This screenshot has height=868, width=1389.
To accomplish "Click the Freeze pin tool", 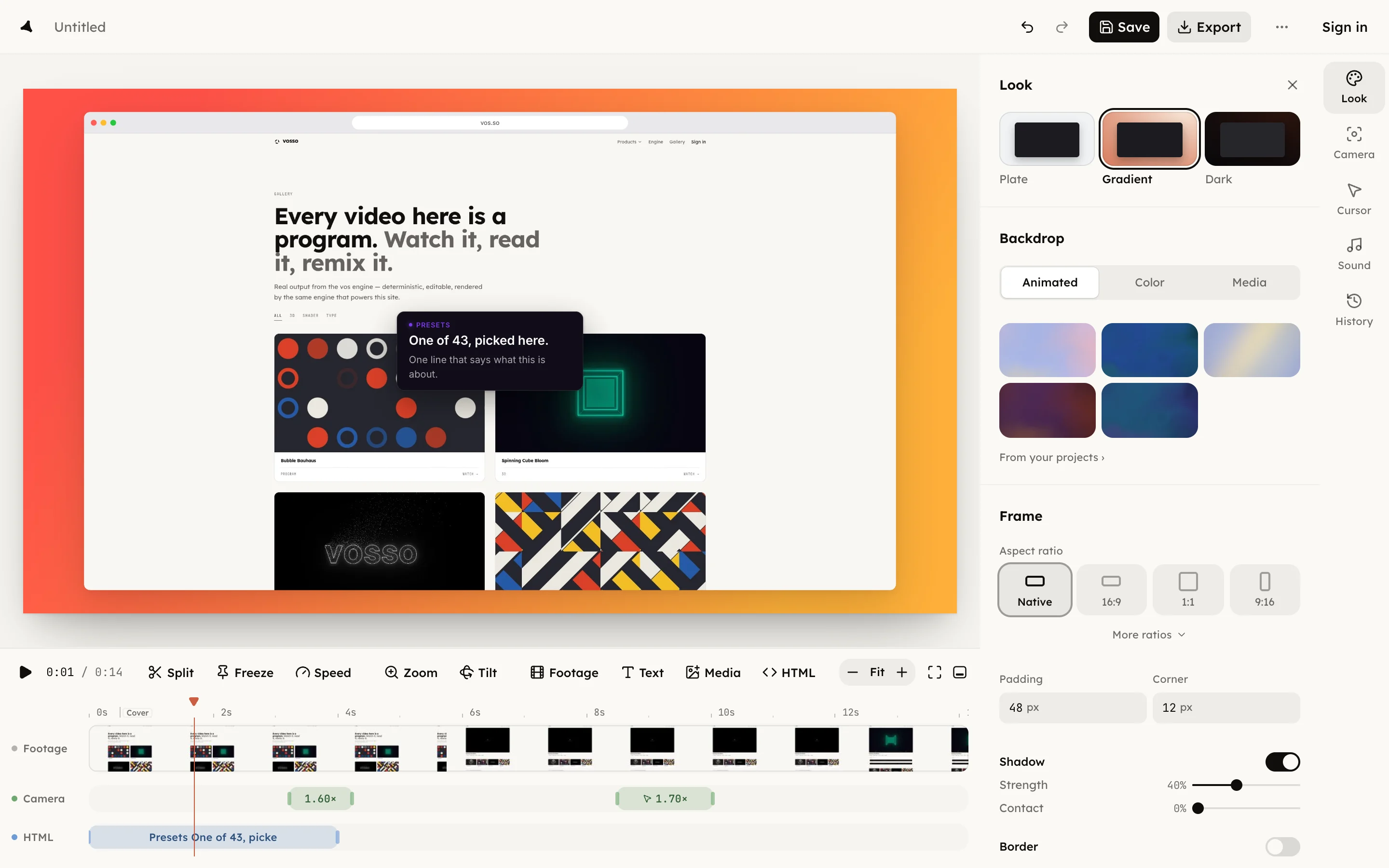I will click(245, 672).
